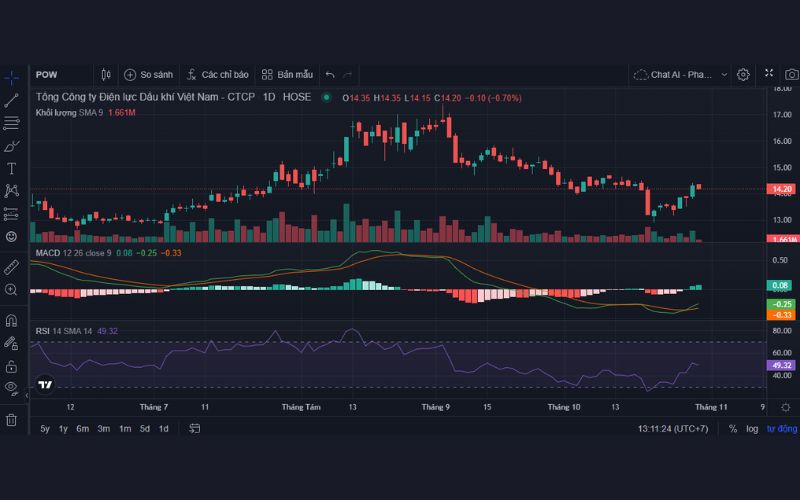
Task: Click the ruler measure tool
Action: 12,267
